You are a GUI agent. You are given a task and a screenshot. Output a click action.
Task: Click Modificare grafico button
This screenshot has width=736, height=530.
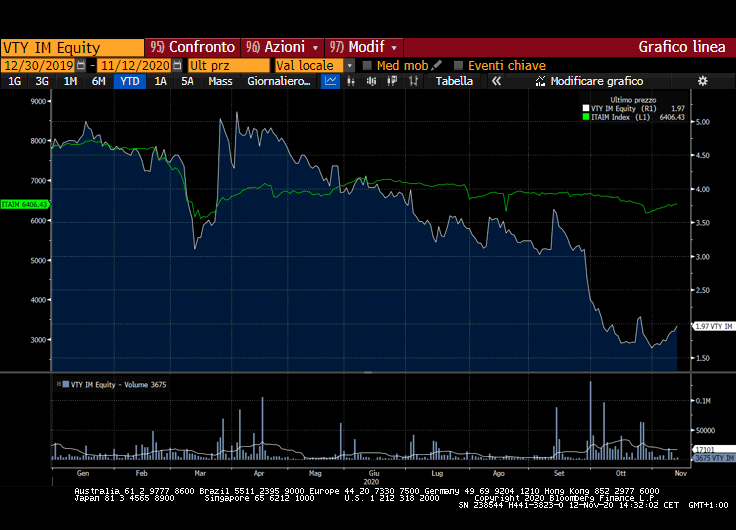tap(597, 81)
